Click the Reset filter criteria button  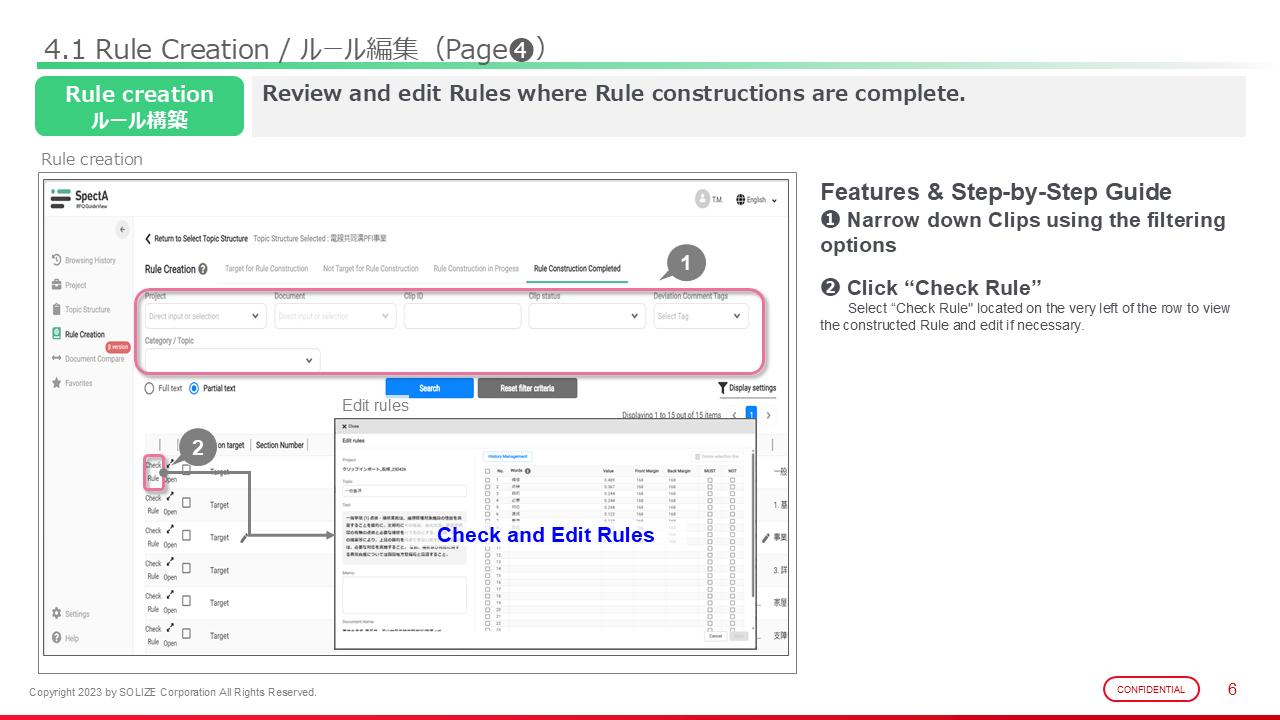tap(527, 388)
